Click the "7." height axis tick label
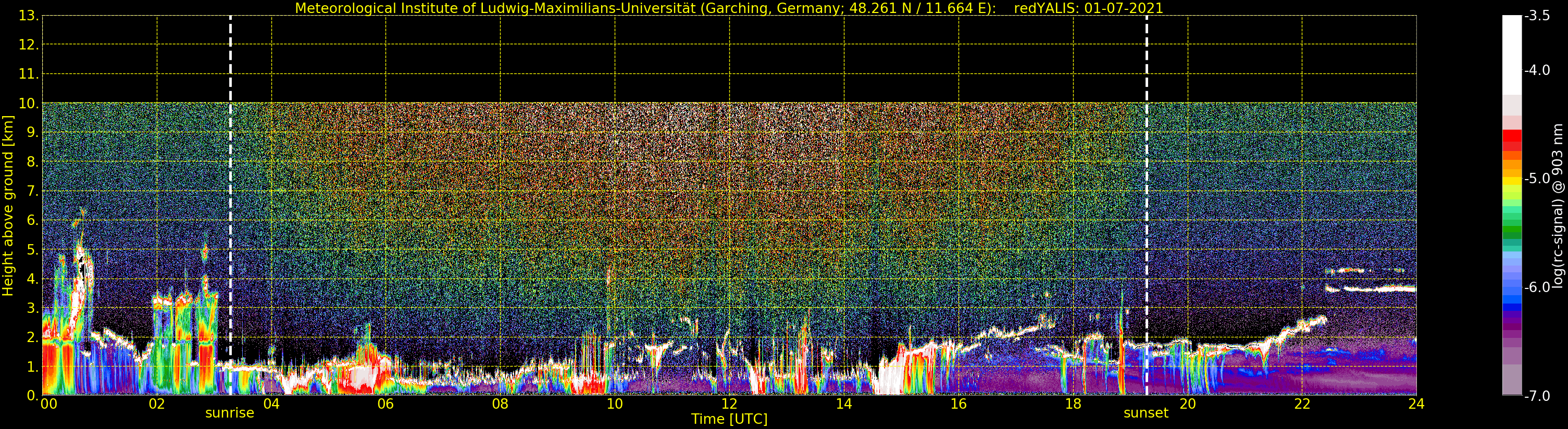Viewport: 1568px width, 429px height. (33, 192)
